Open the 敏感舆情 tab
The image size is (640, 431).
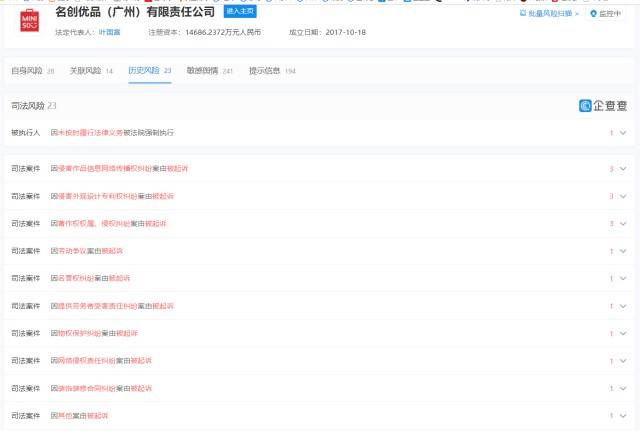210,71
